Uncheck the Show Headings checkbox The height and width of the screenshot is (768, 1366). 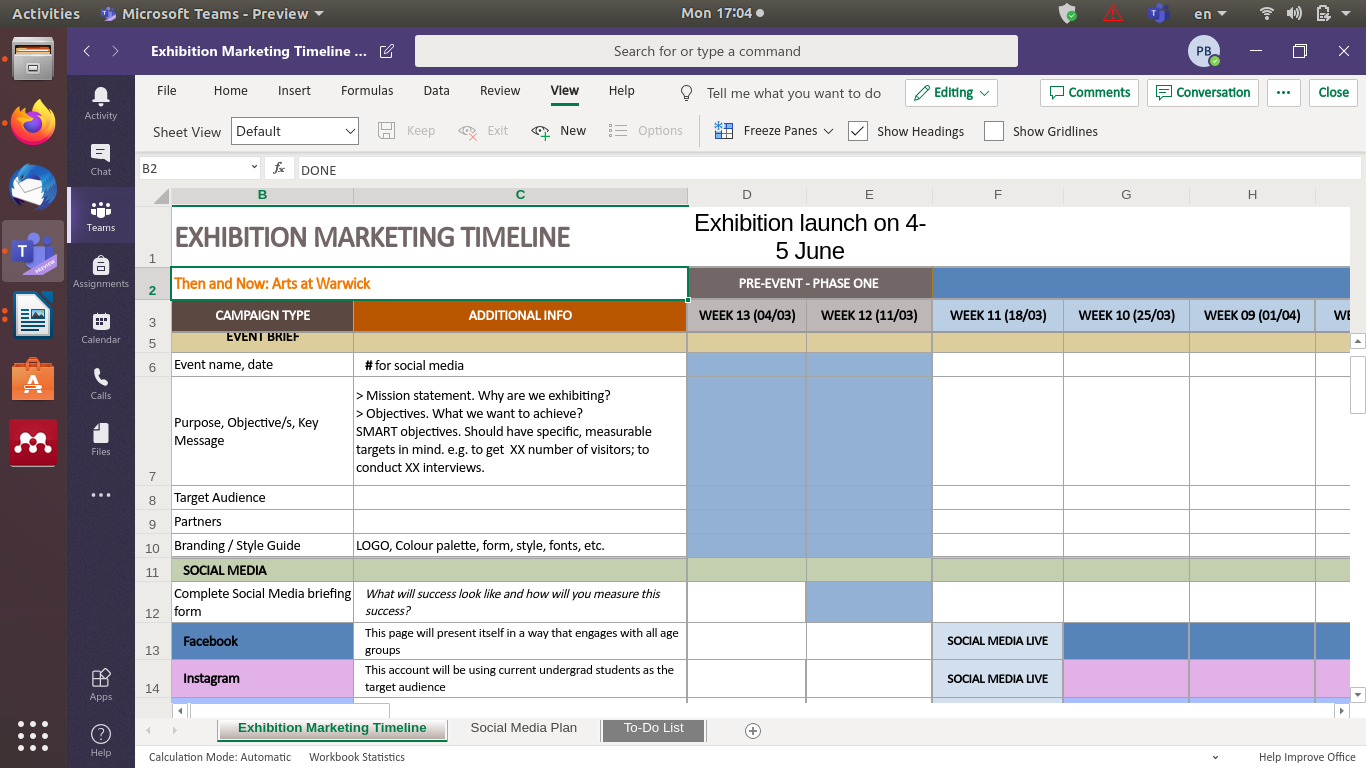pyautogui.click(x=858, y=131)
